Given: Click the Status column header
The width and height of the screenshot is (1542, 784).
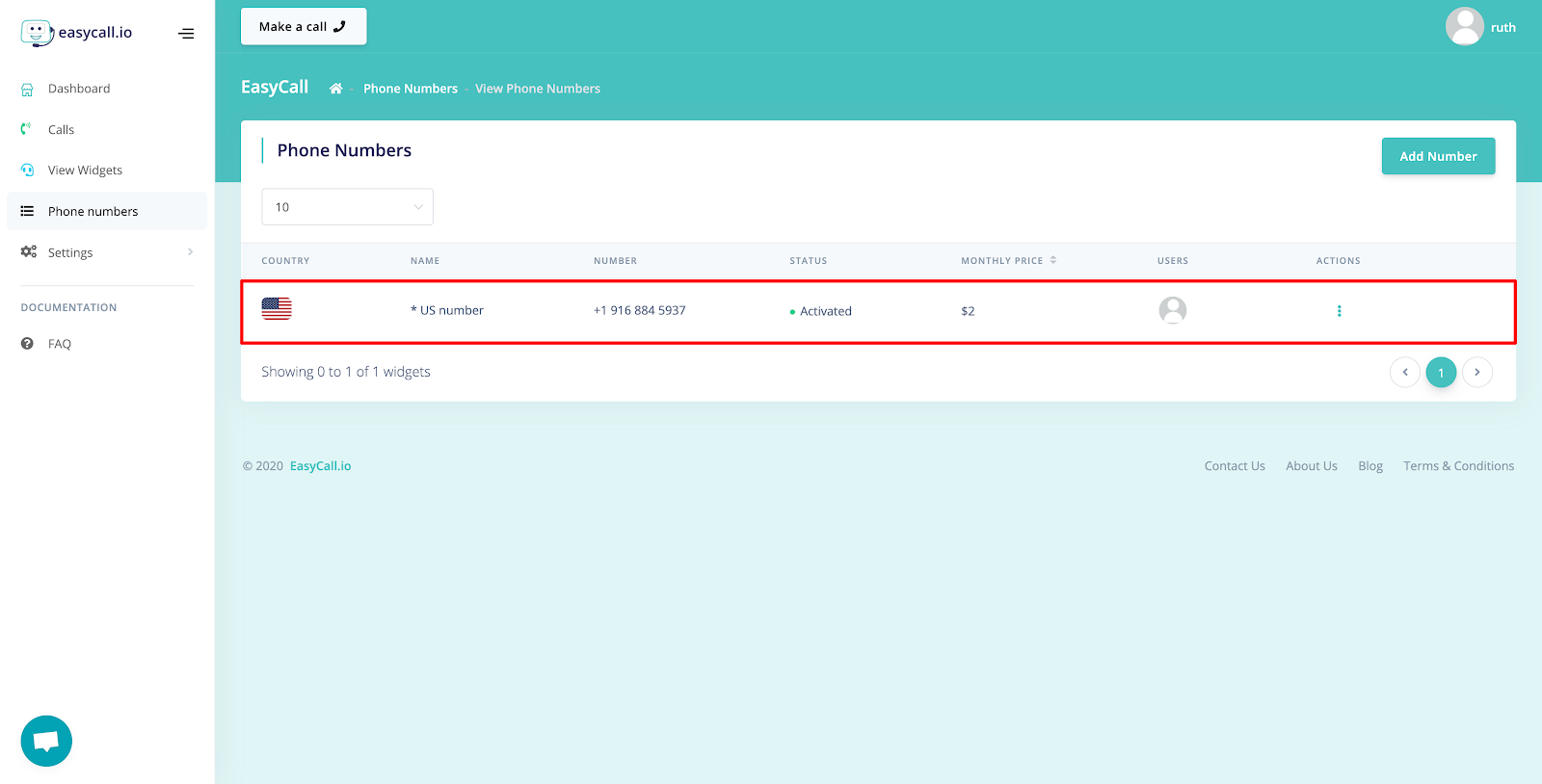Looking at the screenshot, I should point(809,261).
